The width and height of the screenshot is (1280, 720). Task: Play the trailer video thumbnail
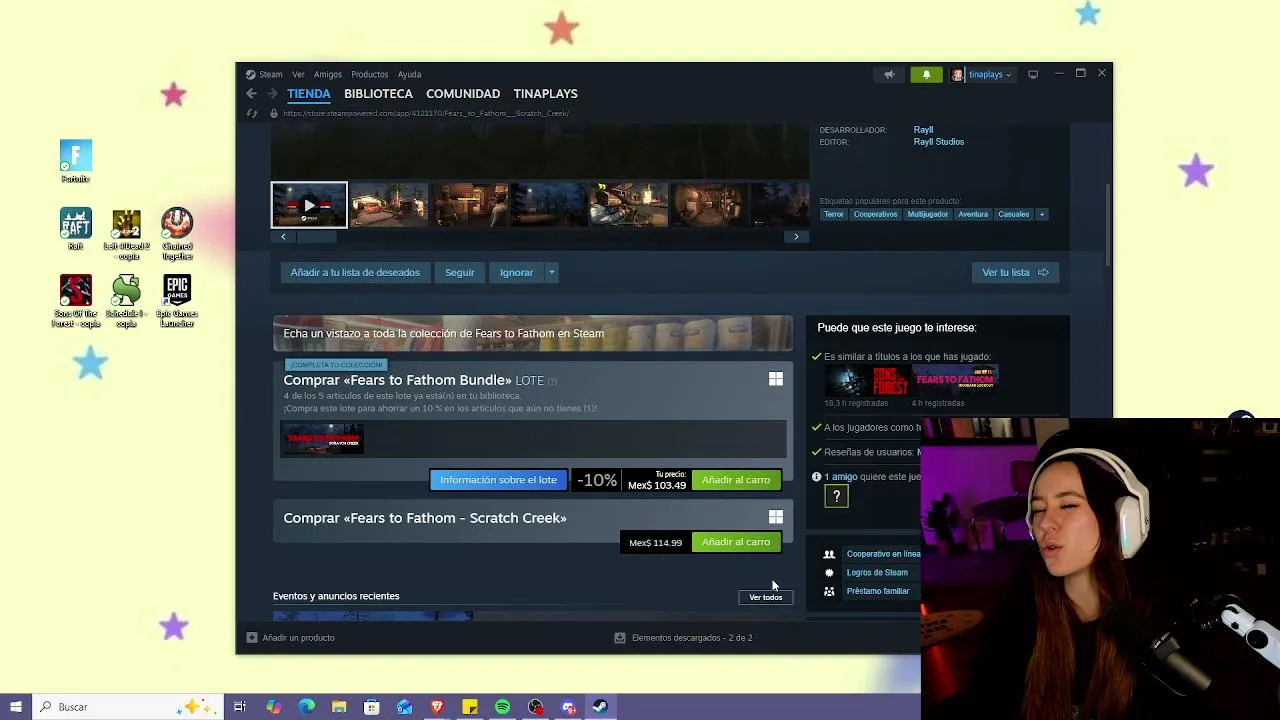(x=309, y=205)
